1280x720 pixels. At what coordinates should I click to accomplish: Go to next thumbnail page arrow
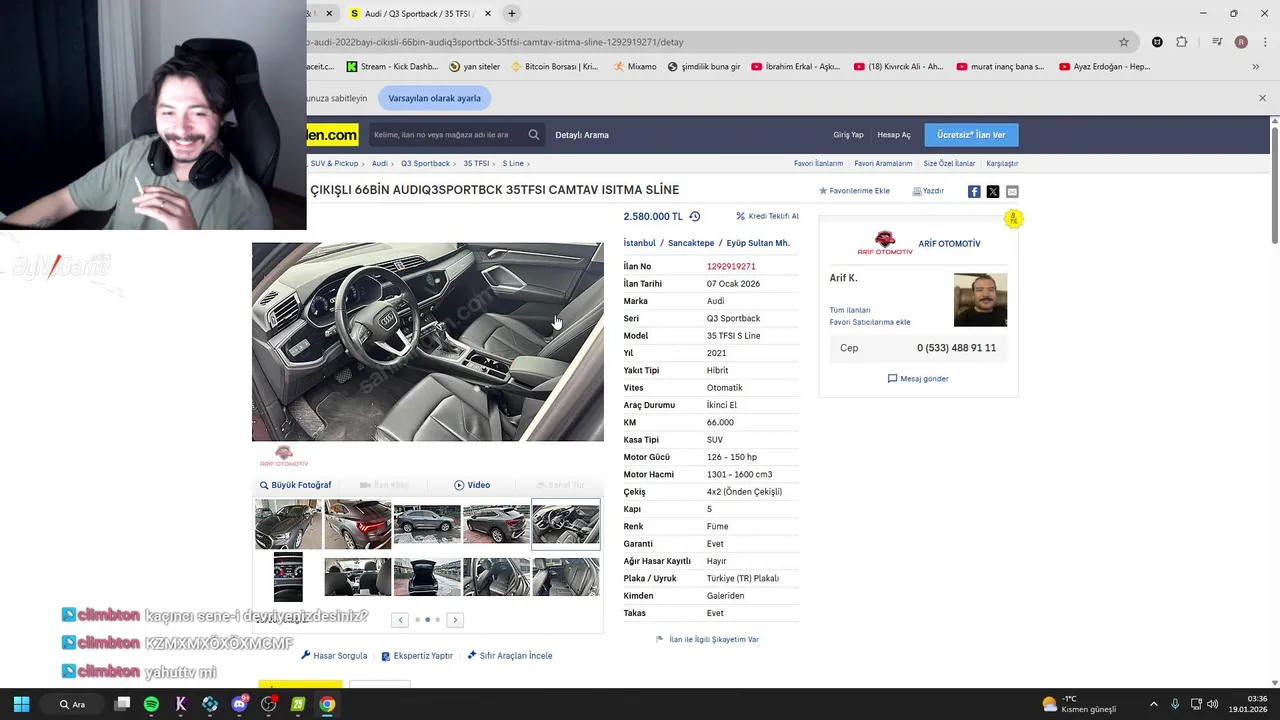coord(455,620)
